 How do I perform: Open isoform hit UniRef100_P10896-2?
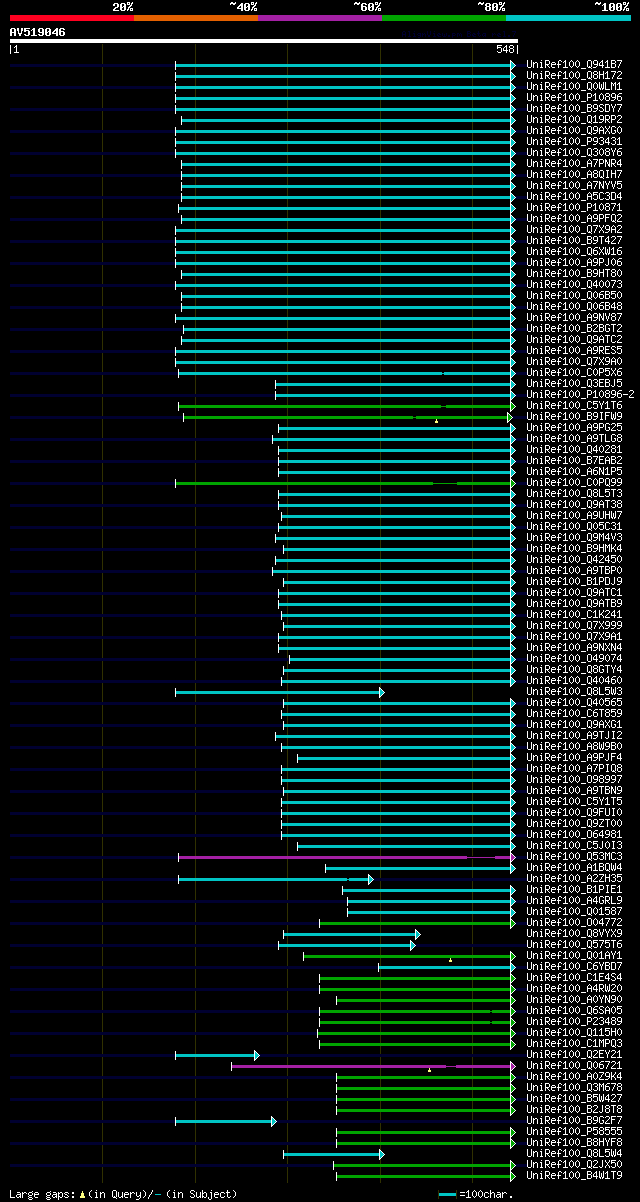coord(580,394)
